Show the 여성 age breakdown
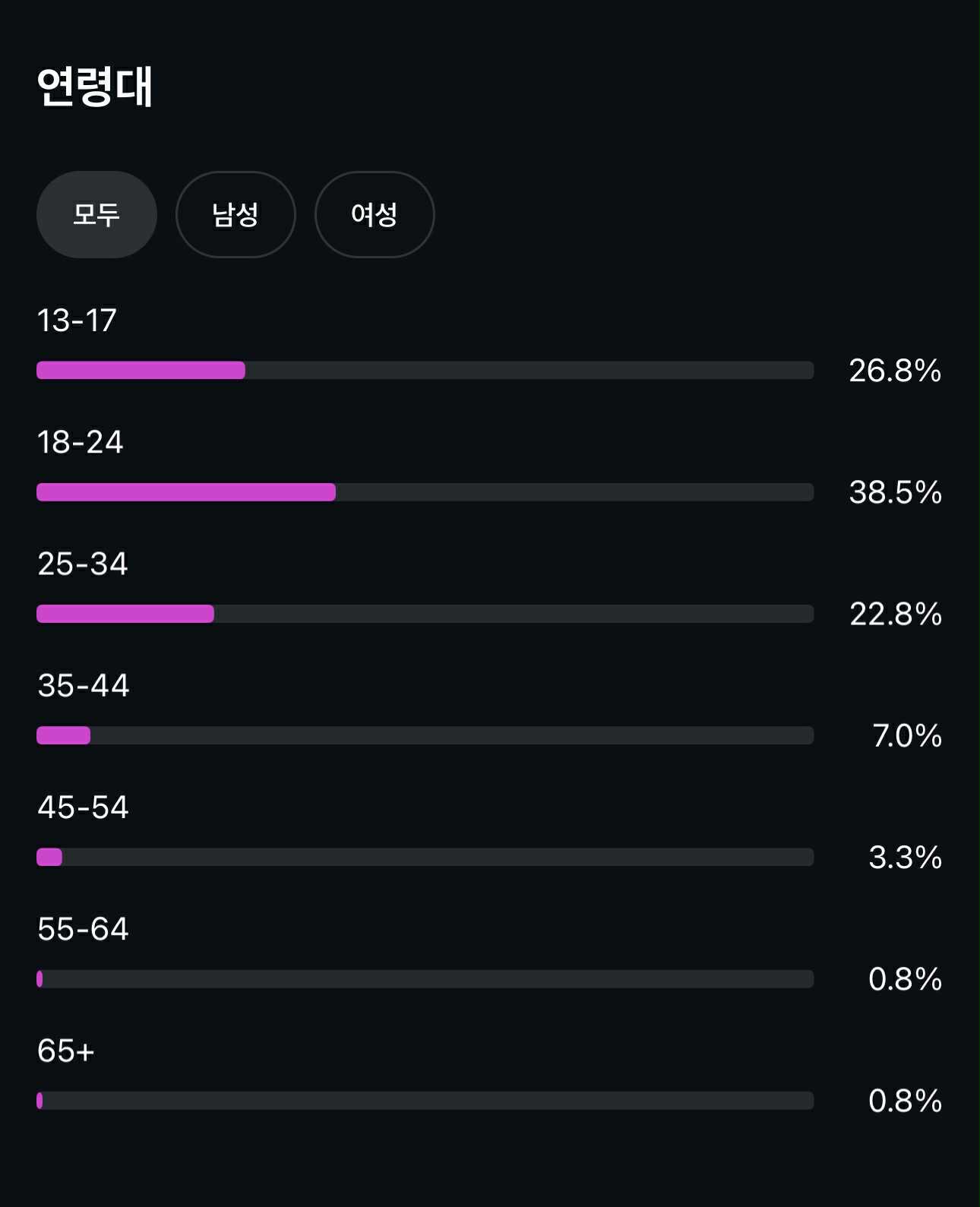Image resolution: width=980 pixels, height=1207 pixels. point(375,214)
